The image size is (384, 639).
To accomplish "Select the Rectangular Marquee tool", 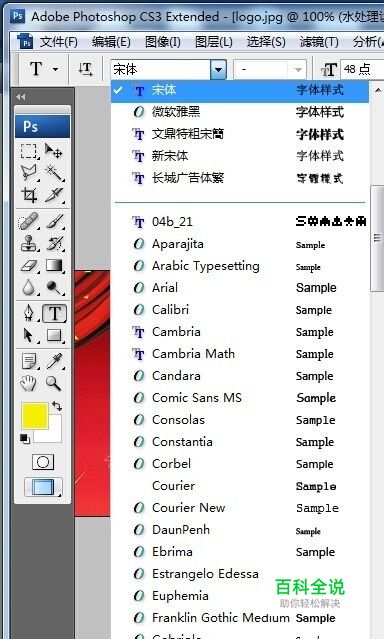I will (x=29, y=151).
